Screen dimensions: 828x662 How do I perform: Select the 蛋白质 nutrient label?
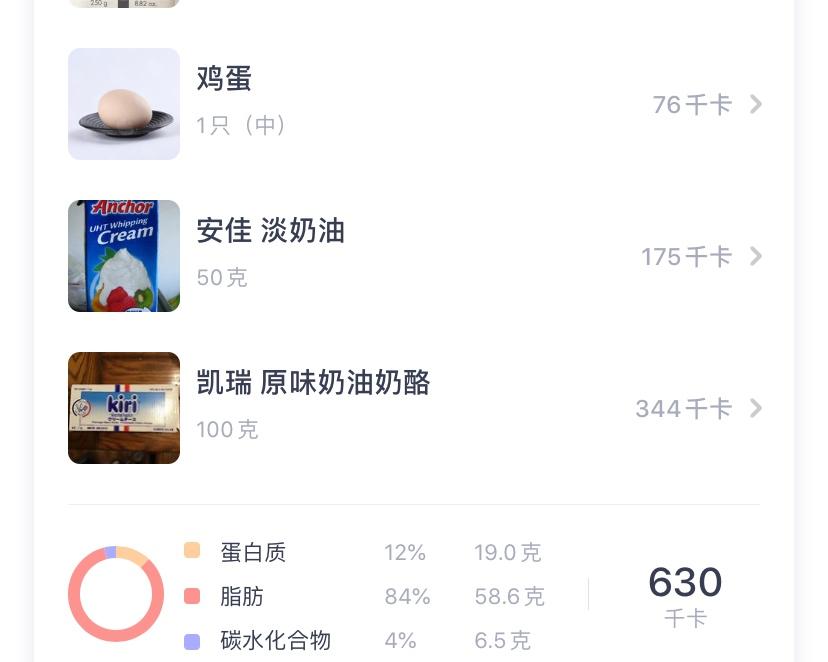tap(253, 552)
